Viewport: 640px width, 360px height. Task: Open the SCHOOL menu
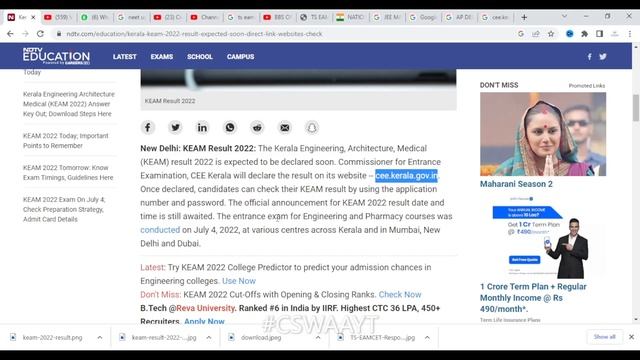pyautogui.click(x=200, y=57)
